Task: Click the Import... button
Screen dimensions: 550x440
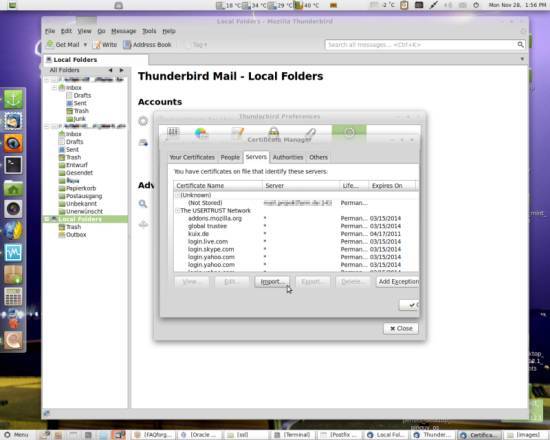Action: 272,282
